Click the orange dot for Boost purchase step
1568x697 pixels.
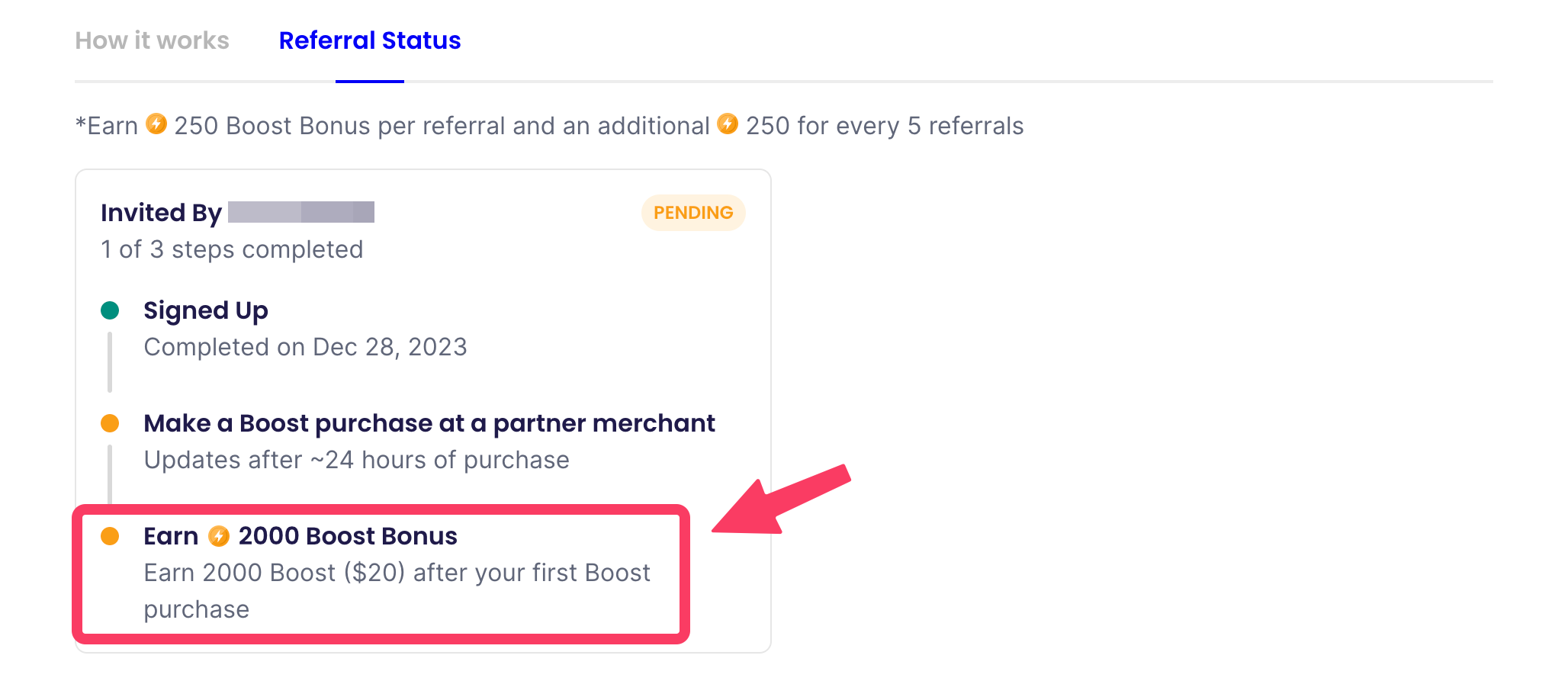pyautogui.click(x=110, y=423)
